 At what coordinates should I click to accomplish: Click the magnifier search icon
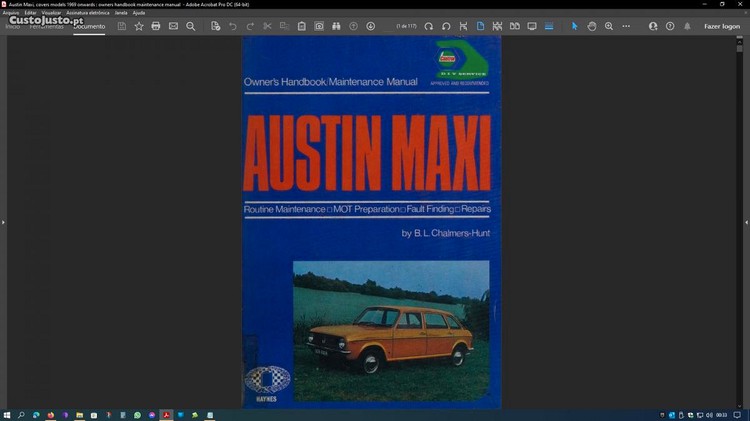[x=191, y=26]
